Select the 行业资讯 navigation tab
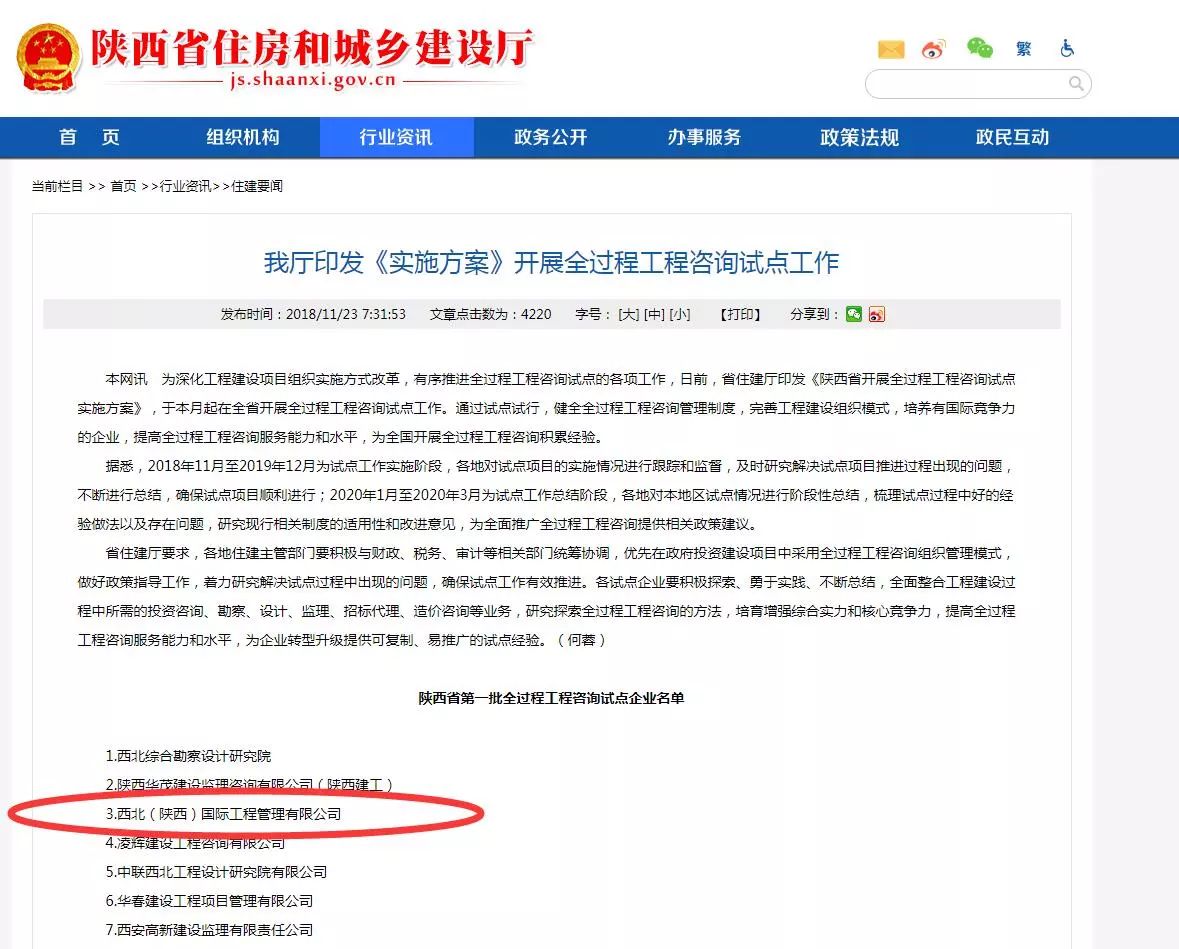 click(396, 138)
